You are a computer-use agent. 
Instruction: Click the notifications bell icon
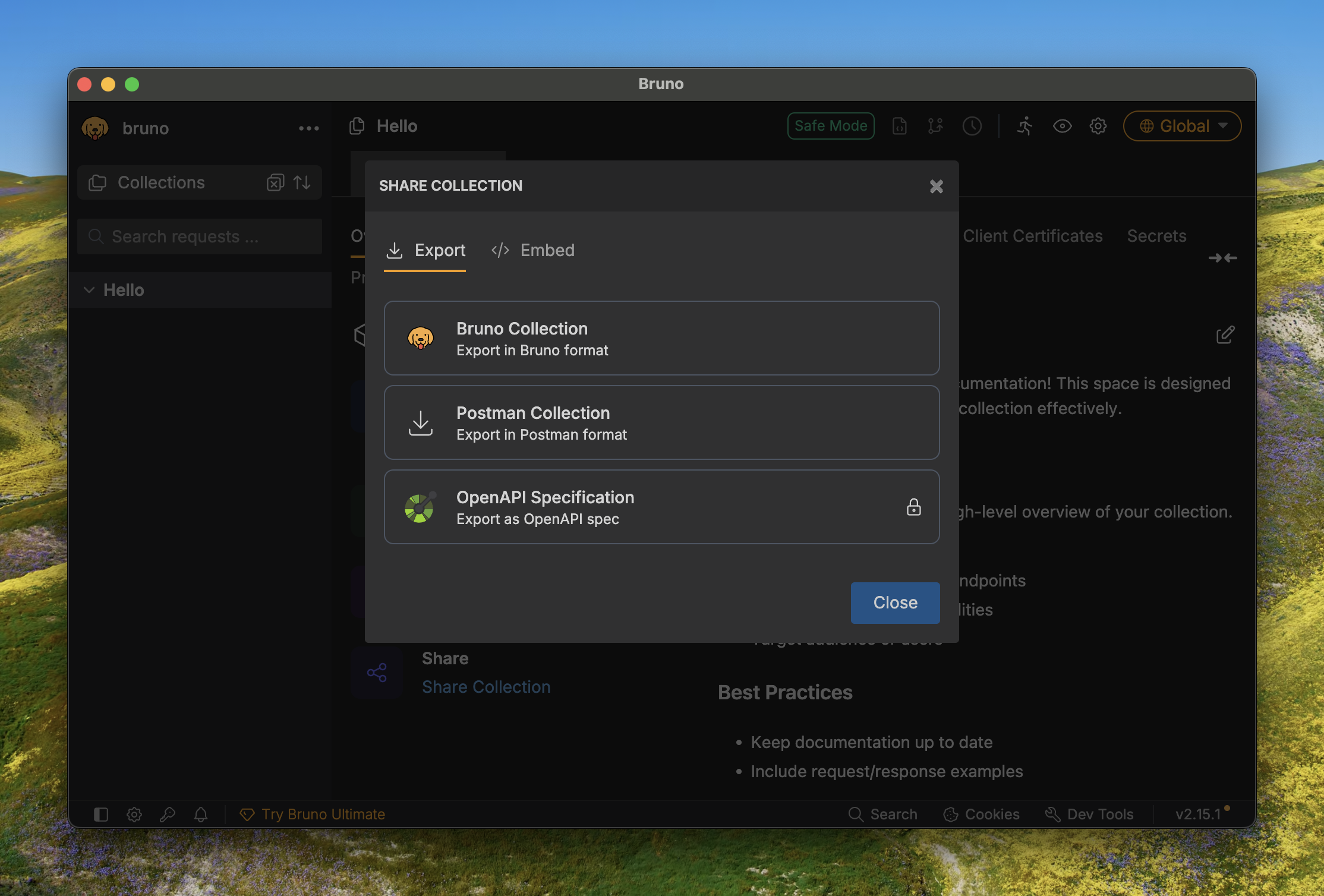coord(201,814)
